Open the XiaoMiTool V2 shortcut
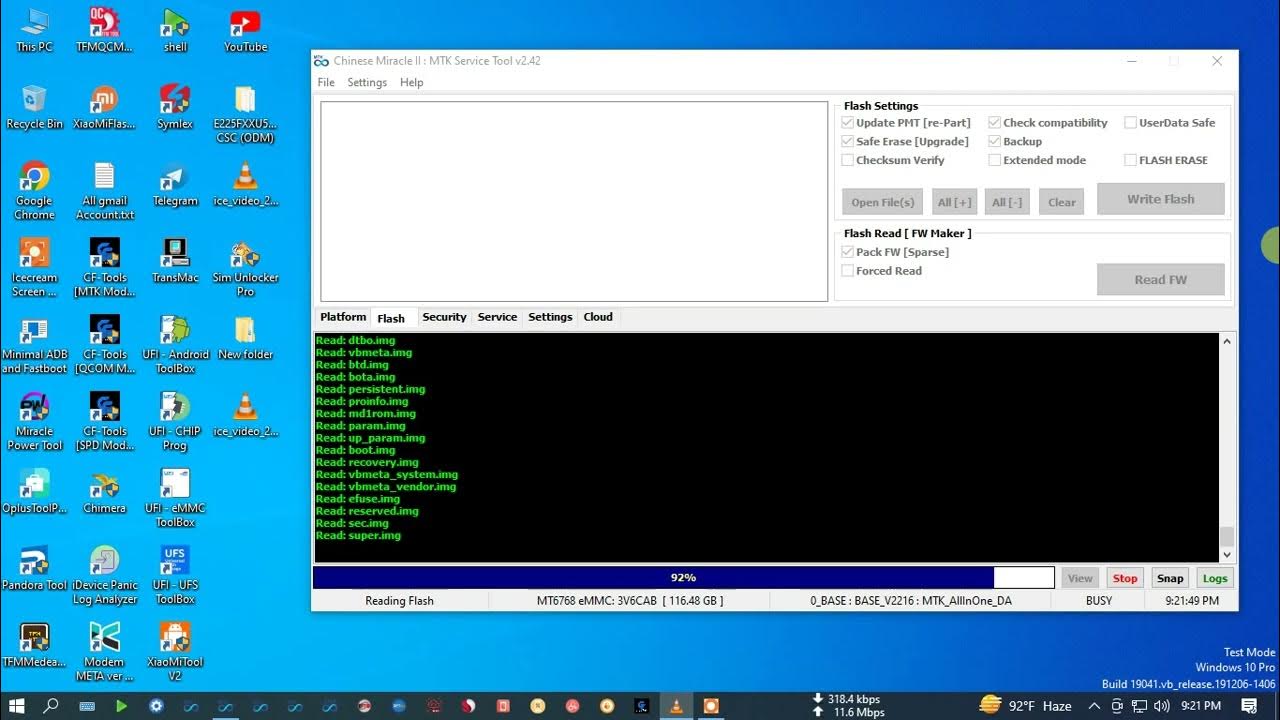 click(175, 653)
